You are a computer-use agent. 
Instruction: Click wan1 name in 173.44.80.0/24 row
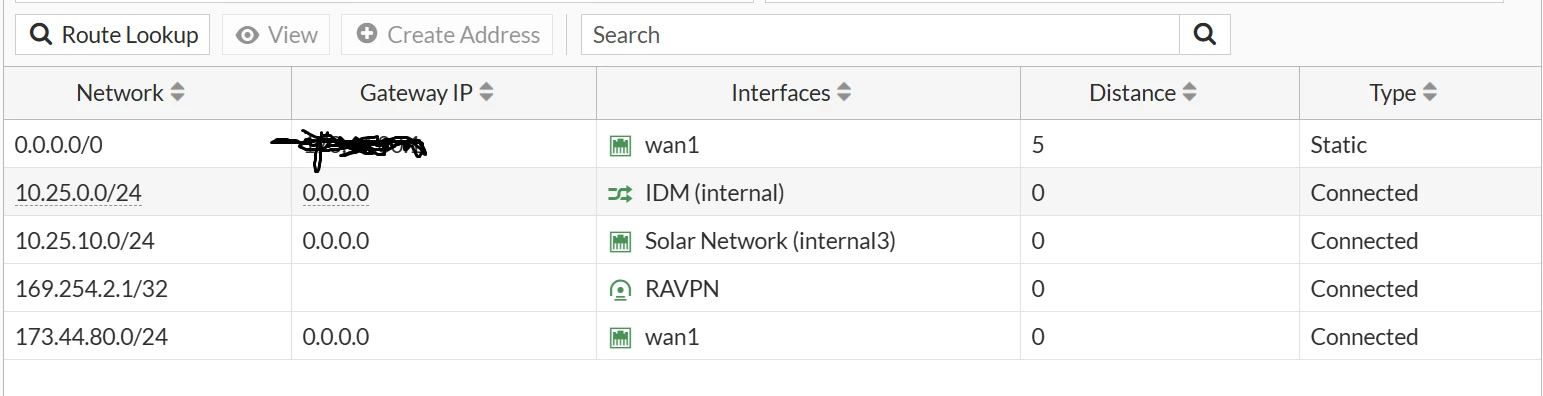[672, 337]
